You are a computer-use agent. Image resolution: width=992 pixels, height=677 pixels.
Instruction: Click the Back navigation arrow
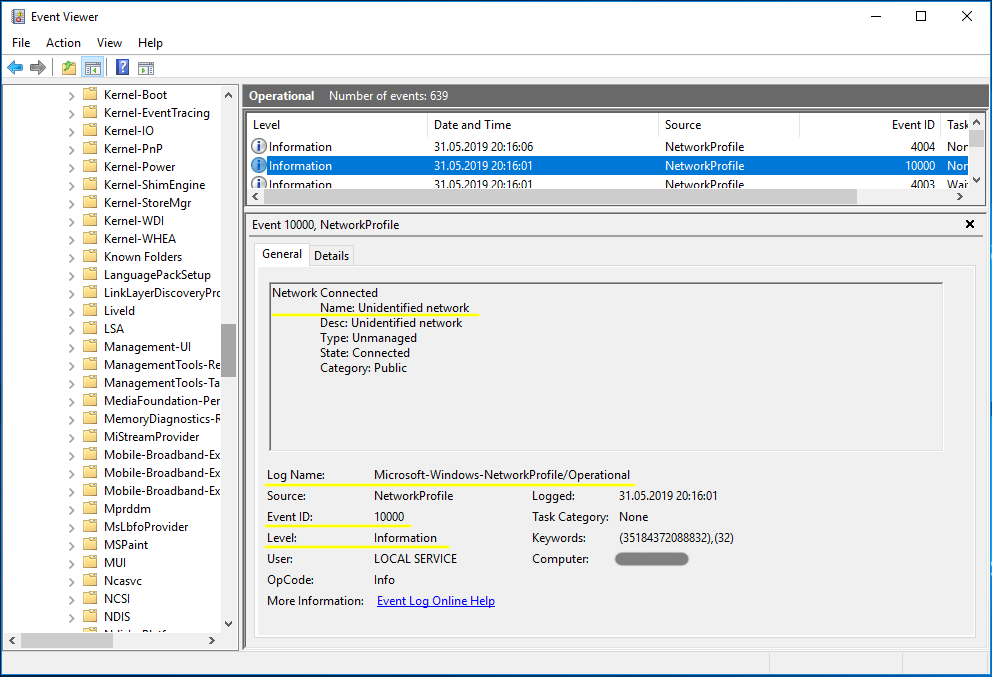15,67
